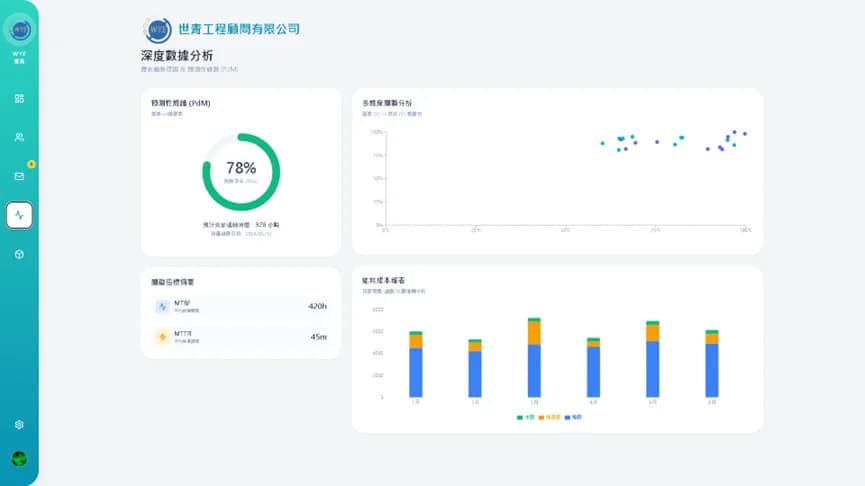Click the yellow notification badge on mail icon

[x=31, y=164]
